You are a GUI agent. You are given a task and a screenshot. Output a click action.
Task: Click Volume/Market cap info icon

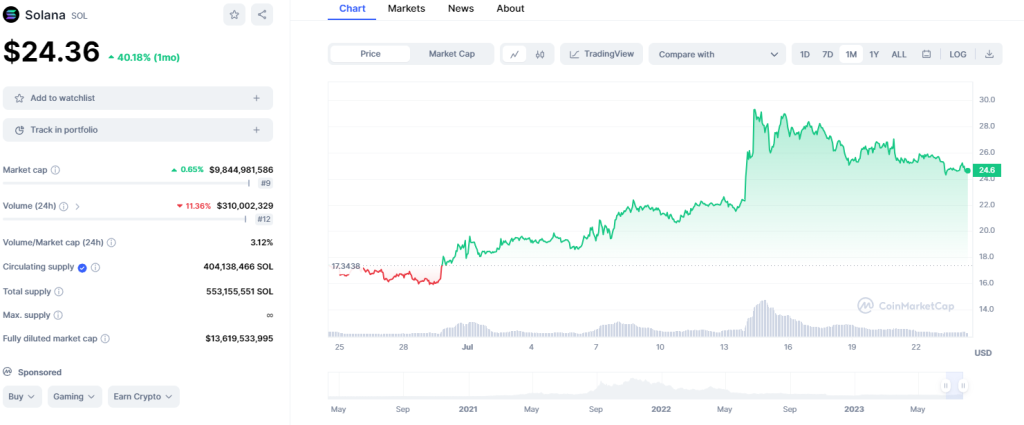(112, 242)
